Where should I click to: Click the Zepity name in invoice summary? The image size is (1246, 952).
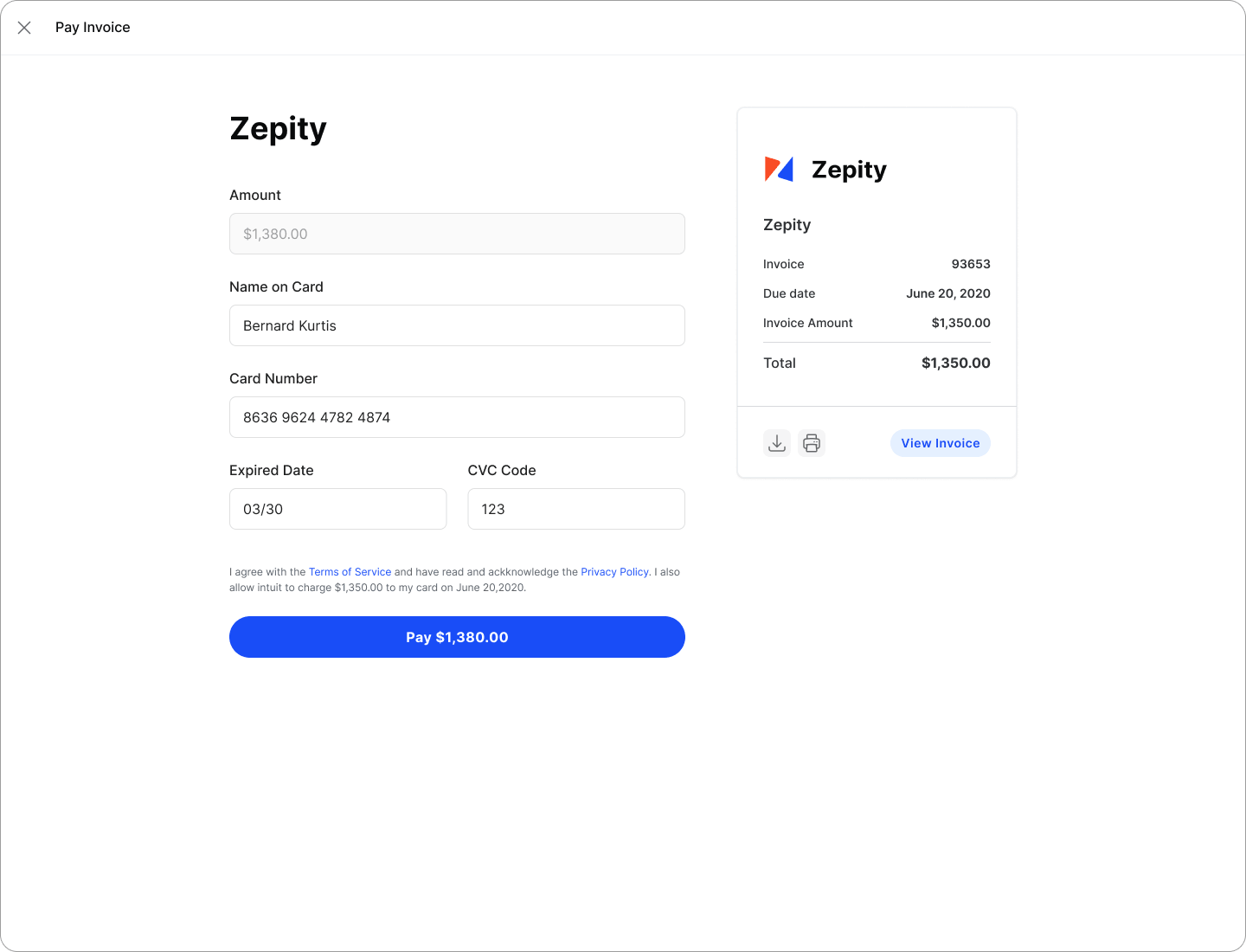pyautogui.click(x=787, y=225)
